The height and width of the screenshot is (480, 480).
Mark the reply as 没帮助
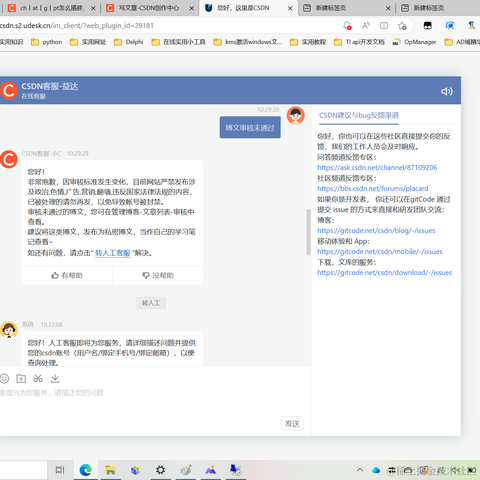tap(158, 275)
